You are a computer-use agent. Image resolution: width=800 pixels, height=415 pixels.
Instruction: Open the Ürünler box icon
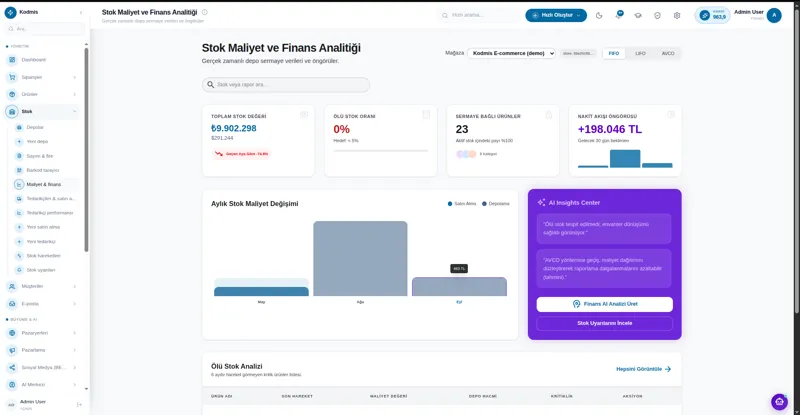tap(12, 94)
